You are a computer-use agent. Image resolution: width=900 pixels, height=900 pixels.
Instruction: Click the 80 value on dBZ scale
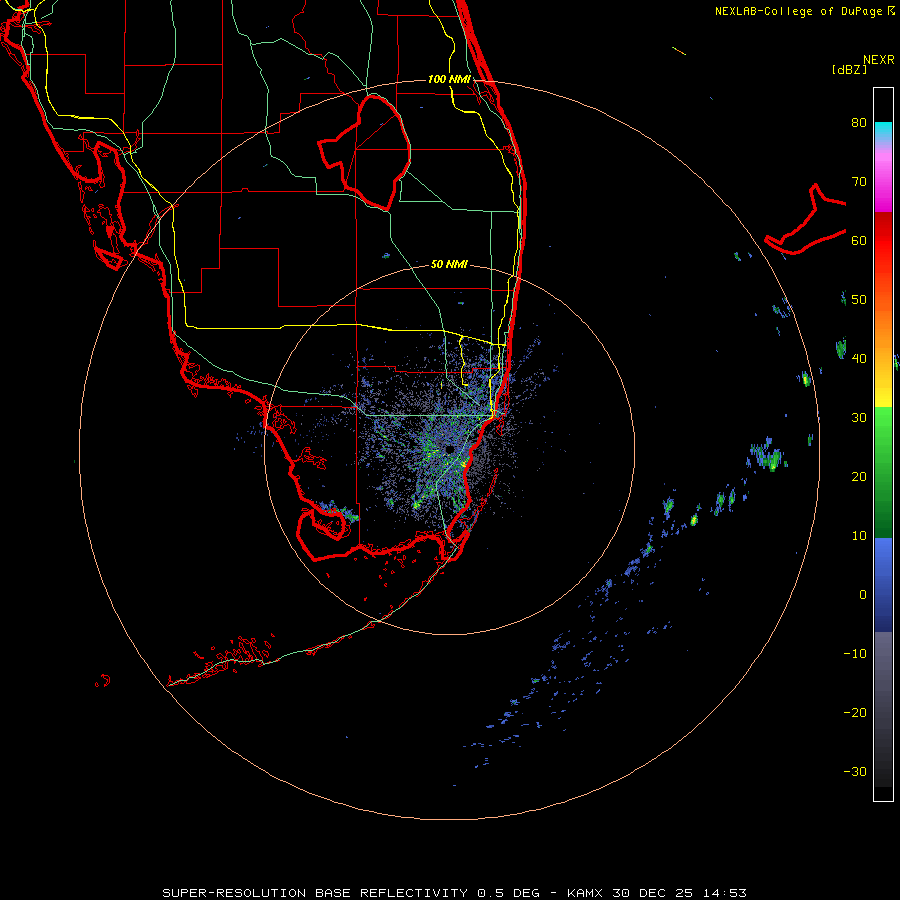[x=859, y=122]
